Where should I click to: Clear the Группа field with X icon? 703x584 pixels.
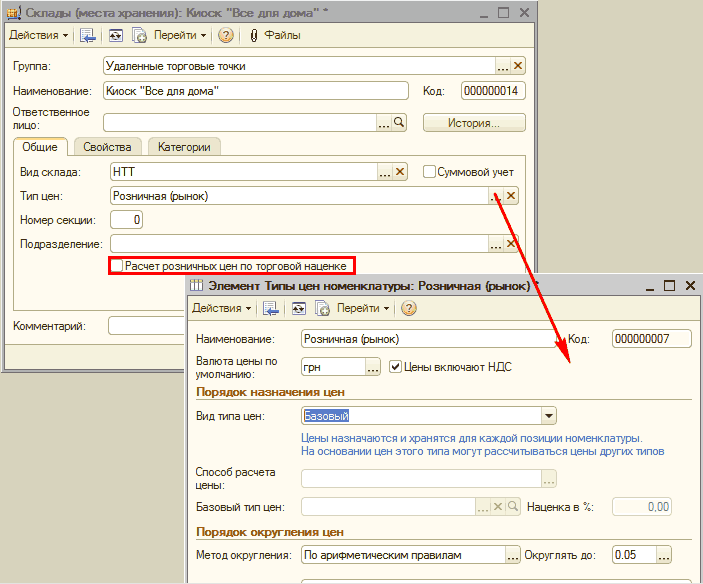pos(518,66)
